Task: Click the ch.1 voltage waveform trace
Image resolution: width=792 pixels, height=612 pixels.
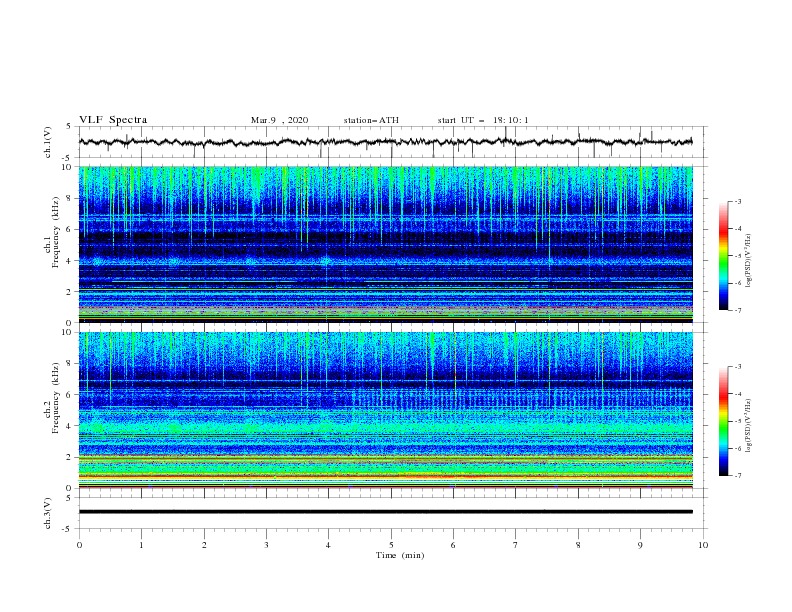Action: point(385,142)
